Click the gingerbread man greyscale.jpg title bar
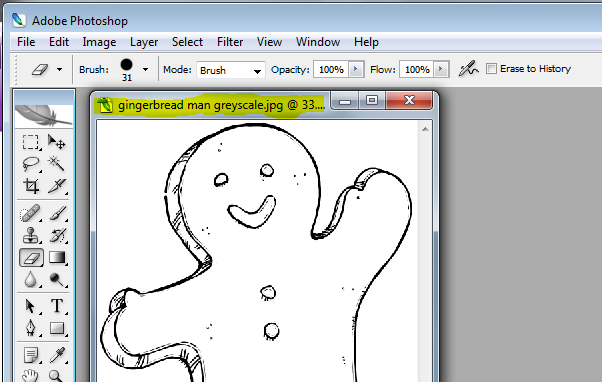Image resolution: width=602 pixels, height=382 pixels. [222, 105]
